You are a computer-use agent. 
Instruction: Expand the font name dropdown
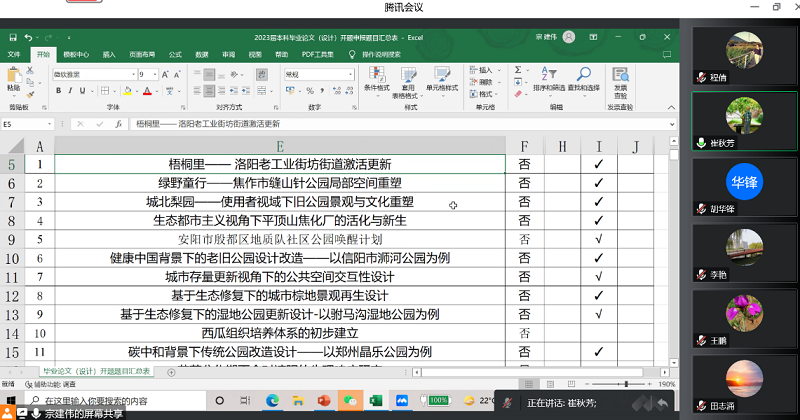(x=131, y=74)
